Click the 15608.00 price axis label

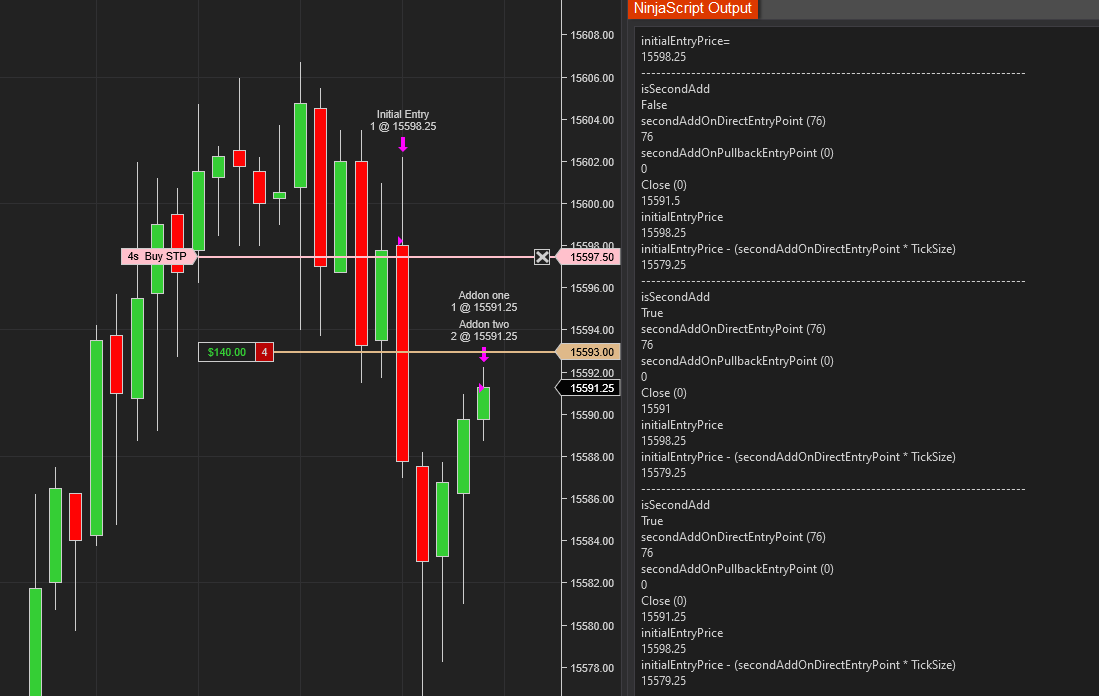coord(592,35)
